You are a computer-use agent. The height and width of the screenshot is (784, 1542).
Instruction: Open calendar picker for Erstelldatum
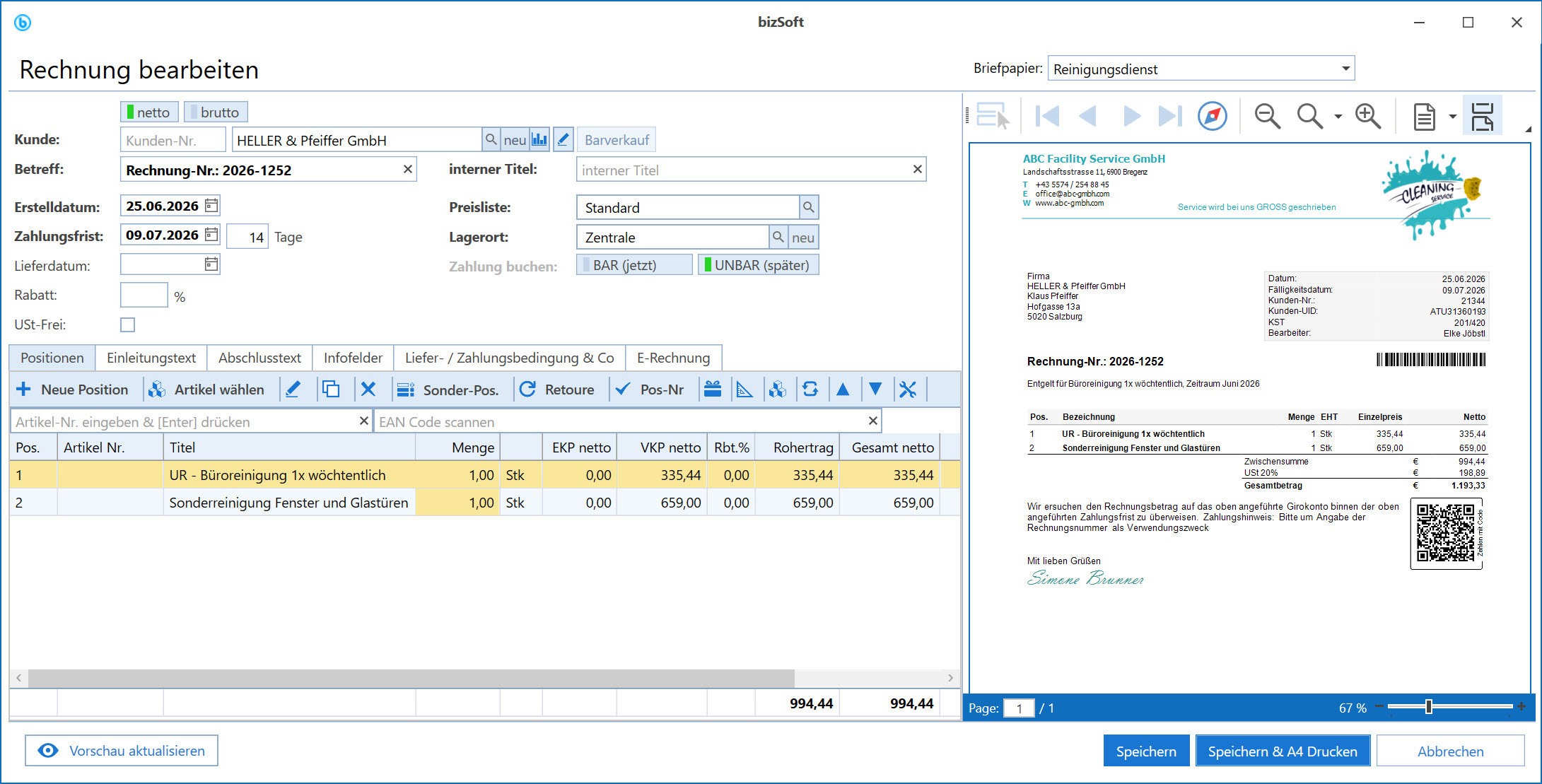pyautogui.click(x=211, y=206)
